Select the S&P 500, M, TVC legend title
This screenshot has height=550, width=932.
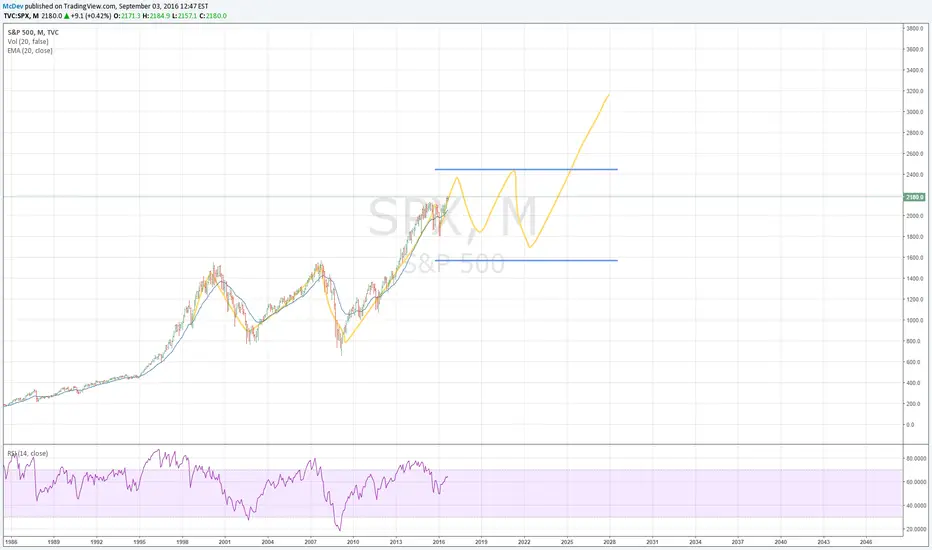(x=33, y=33)
